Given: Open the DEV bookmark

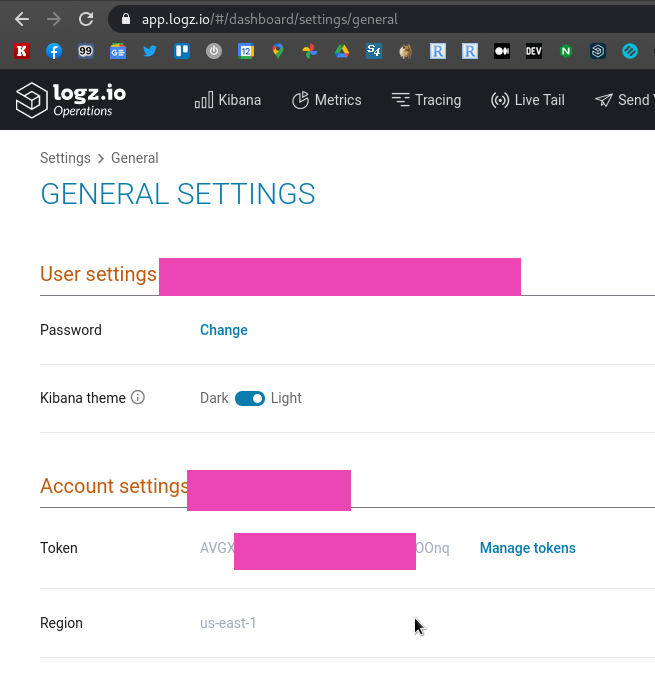Looking at the screenshot, I should [534, 51].
